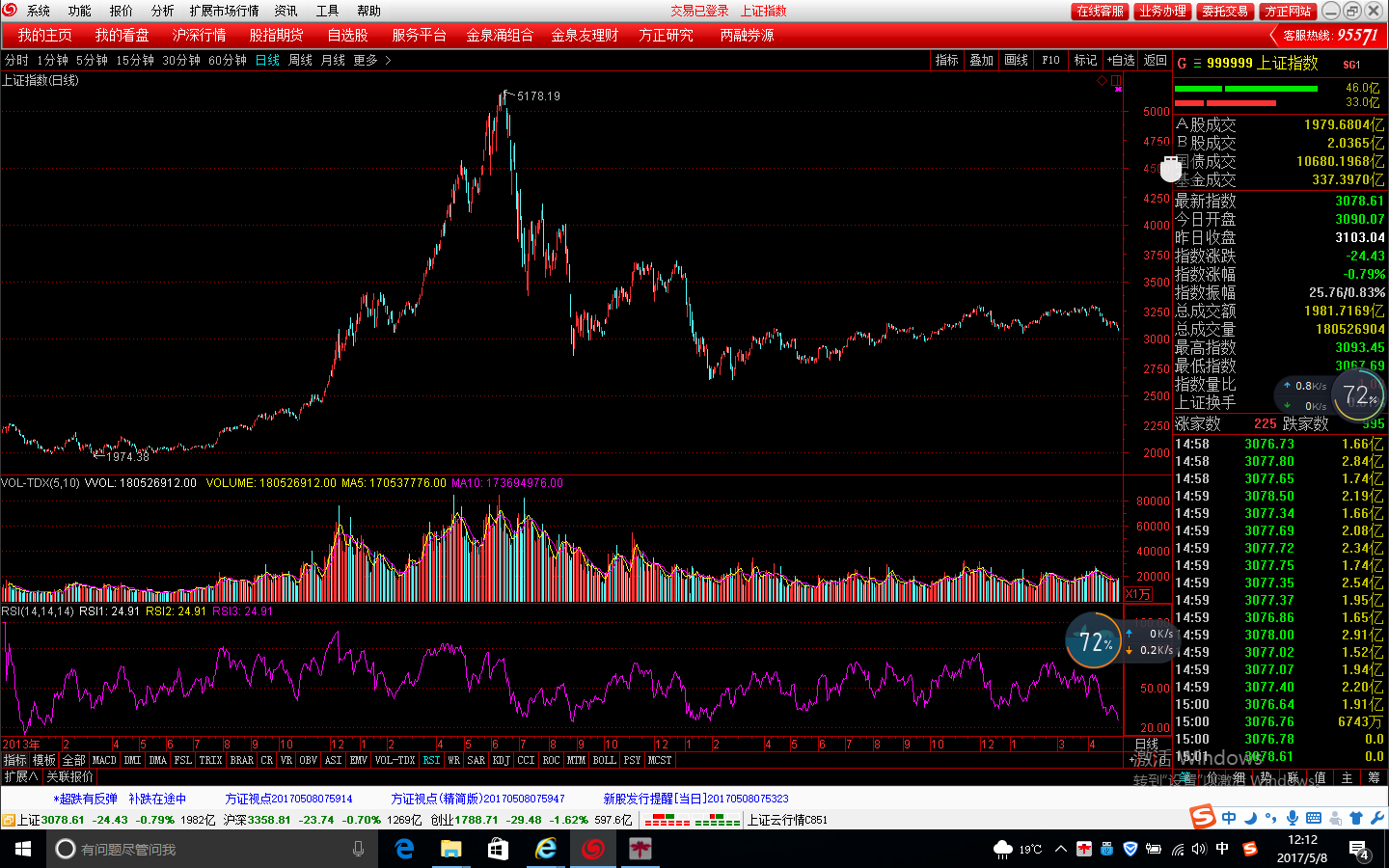Select the 值 tab in quote panel

[x=1320, y=777]
